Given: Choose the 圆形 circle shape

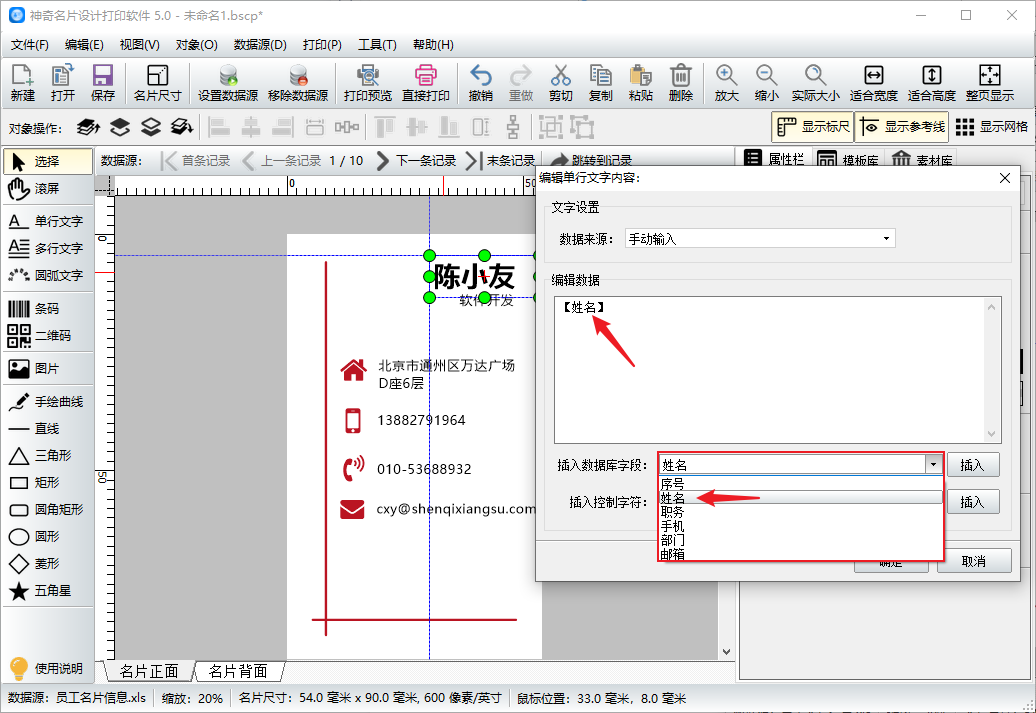Looking at the screenshot, I should coord(48,537).
